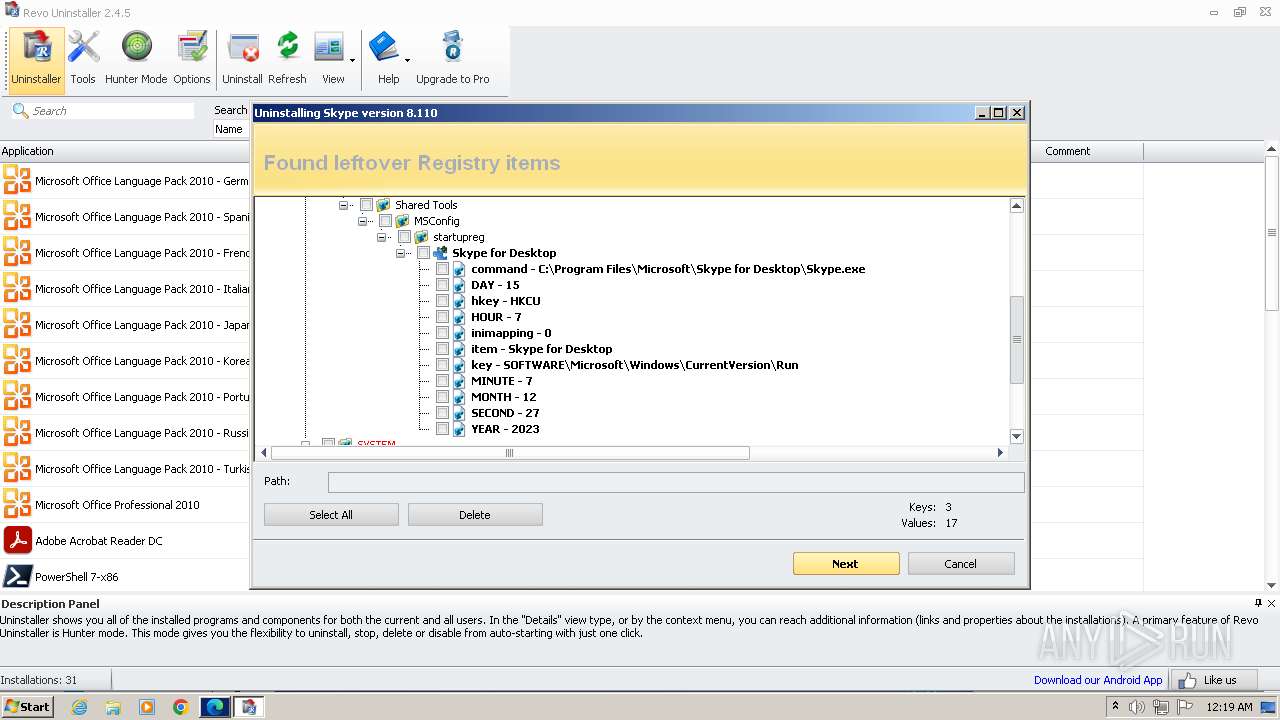Screen dimensions: 1280x720
Task: Open the Uninstaller toolbar icon
Action: 36,58
